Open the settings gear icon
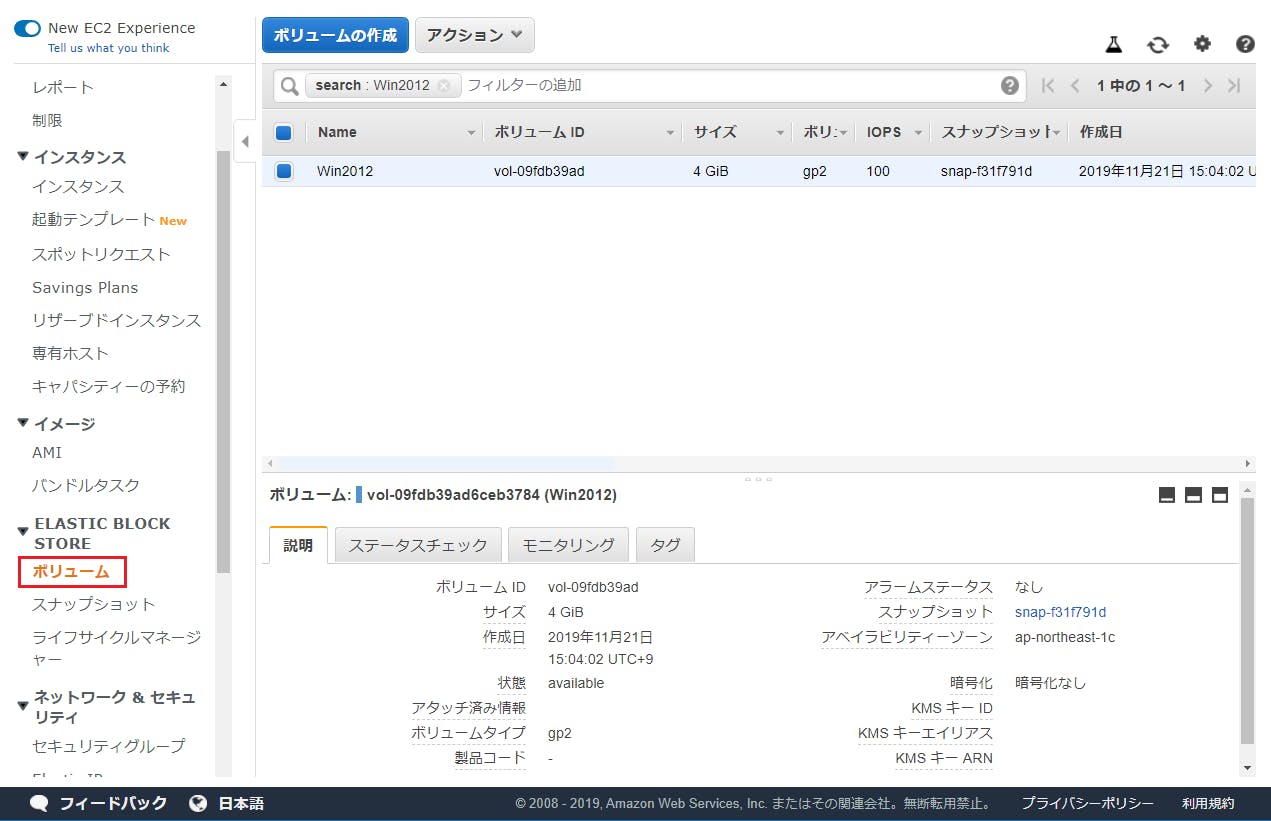Image resolution: width=1271 pixels, height=821 pixels. pos(1202,44)
